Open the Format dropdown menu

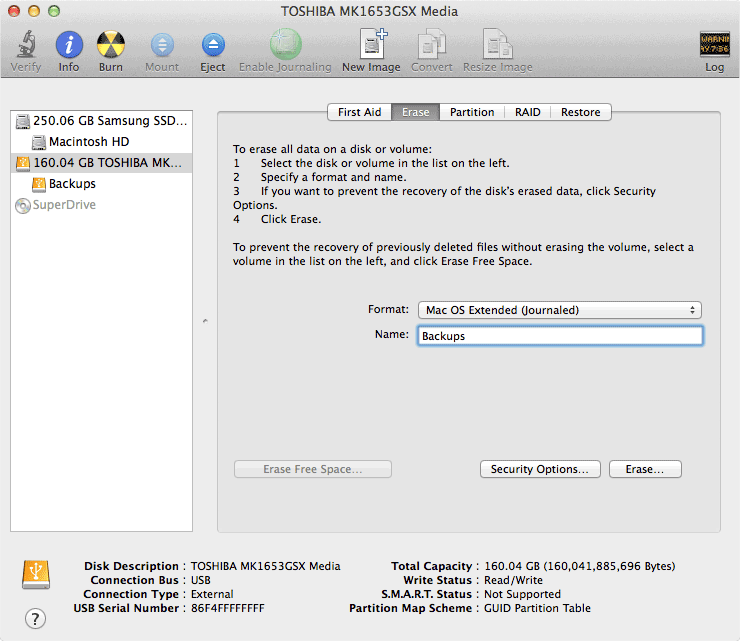[x=559, y=310]
